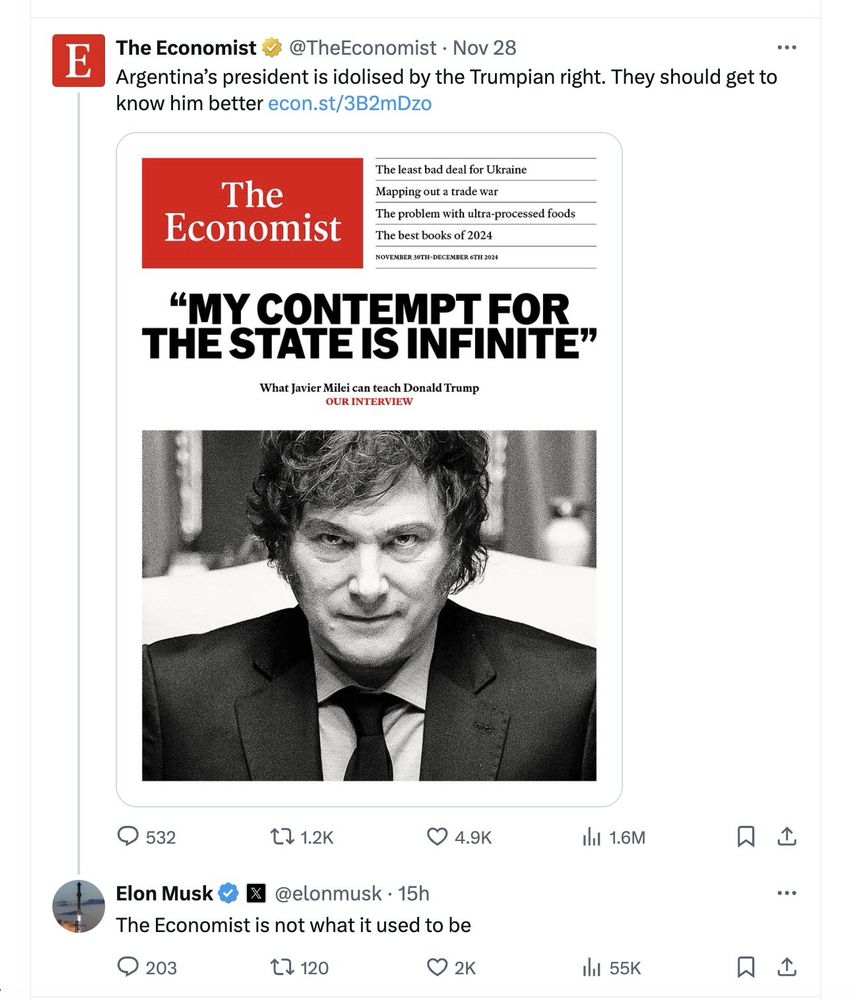Open @TheEconomist profile handle
The image size is (858, 1000).
tap(362, 48)
